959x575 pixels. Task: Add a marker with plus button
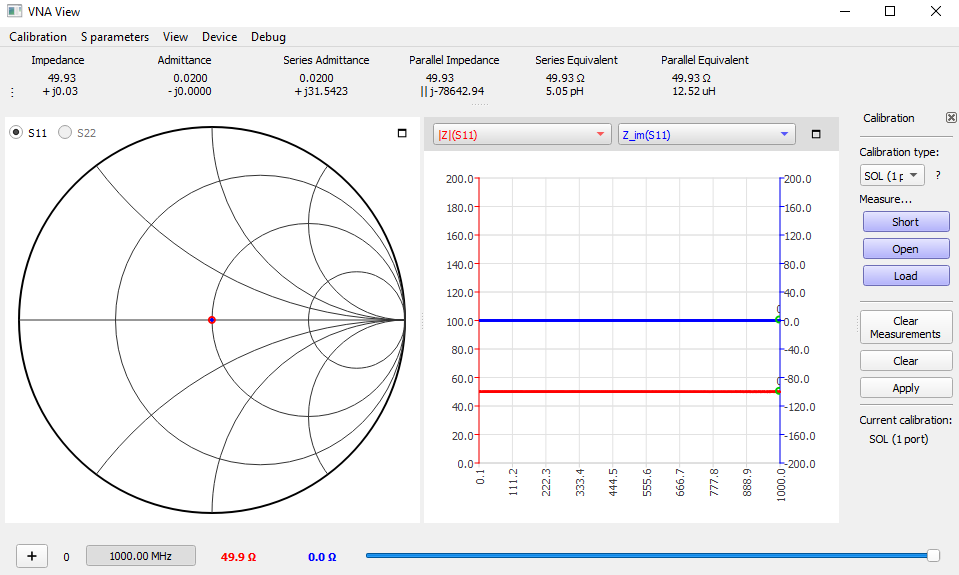pos(32,556)
